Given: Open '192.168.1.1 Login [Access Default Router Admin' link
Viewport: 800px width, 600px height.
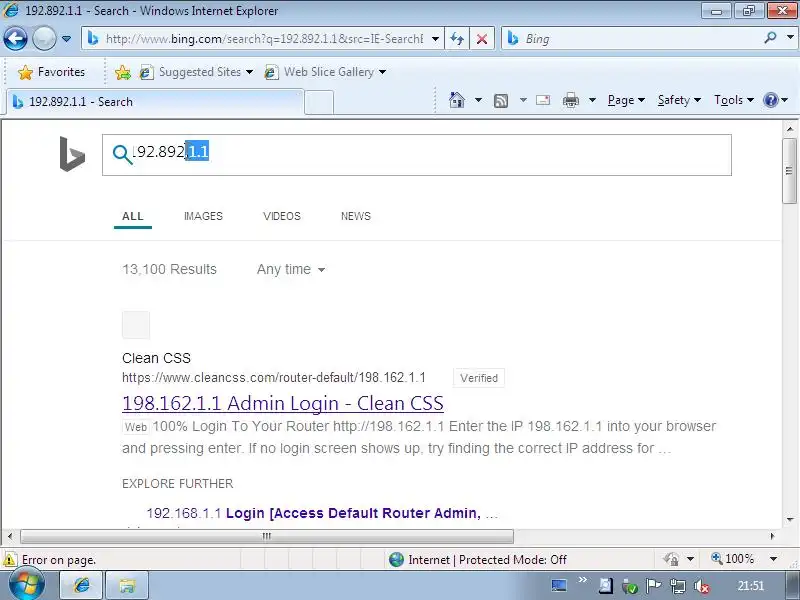Looking at the screenshot, I should [322, 513].
